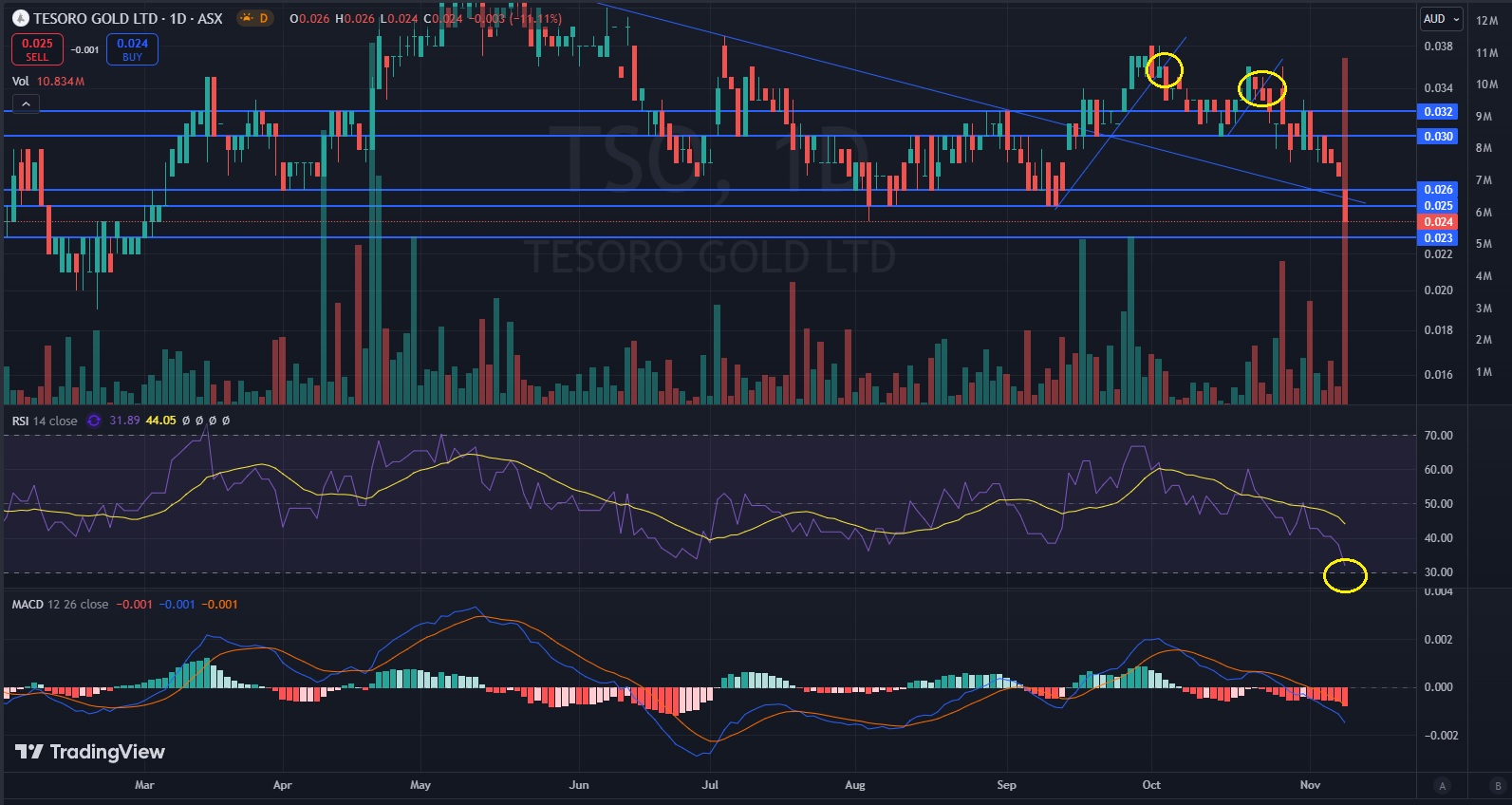Click the Tesoro Gold symbol logo icon

(x=20, y=18)
